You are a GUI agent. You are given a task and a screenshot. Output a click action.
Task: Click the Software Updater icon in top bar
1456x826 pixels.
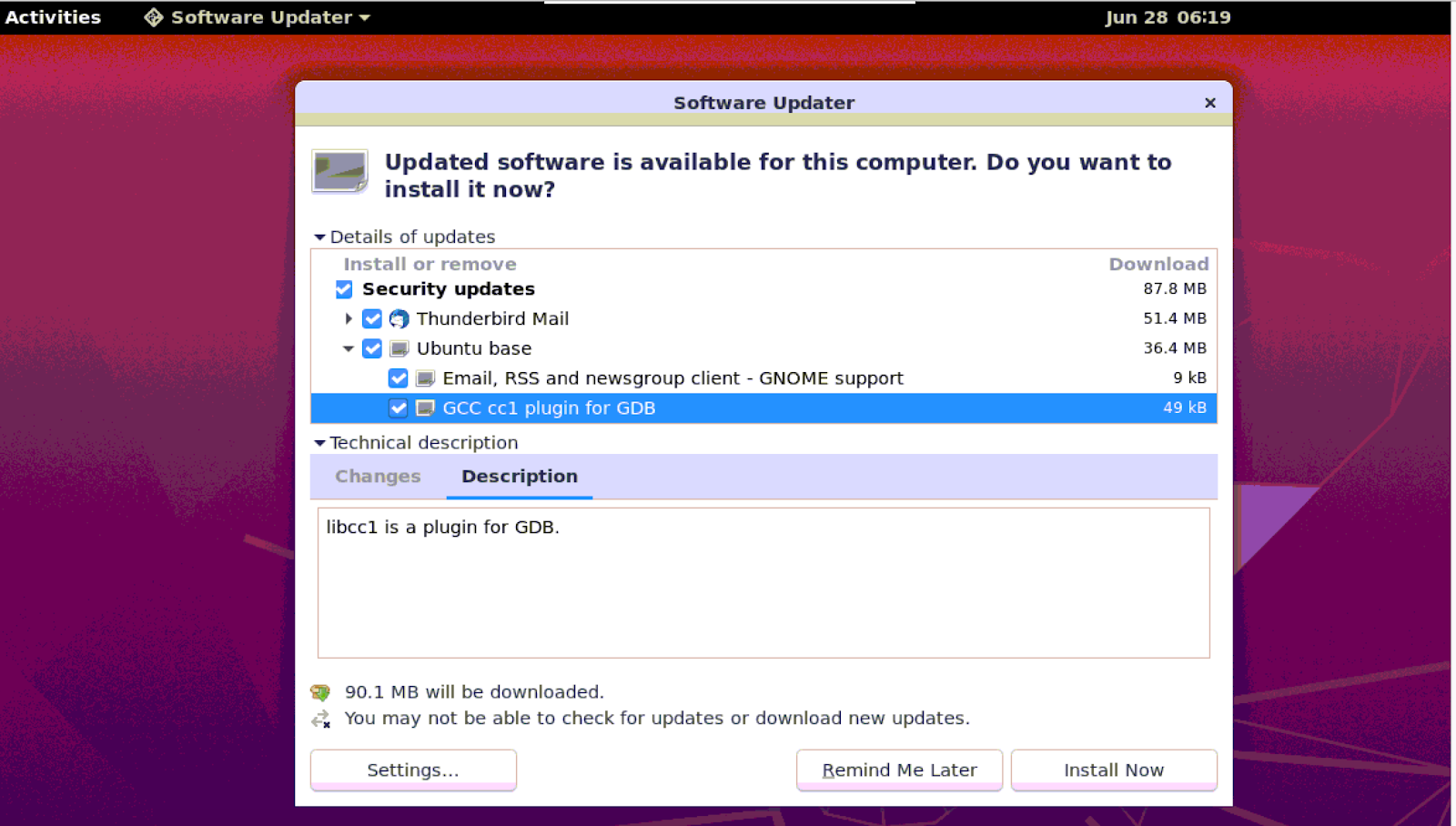pos(154,17)
